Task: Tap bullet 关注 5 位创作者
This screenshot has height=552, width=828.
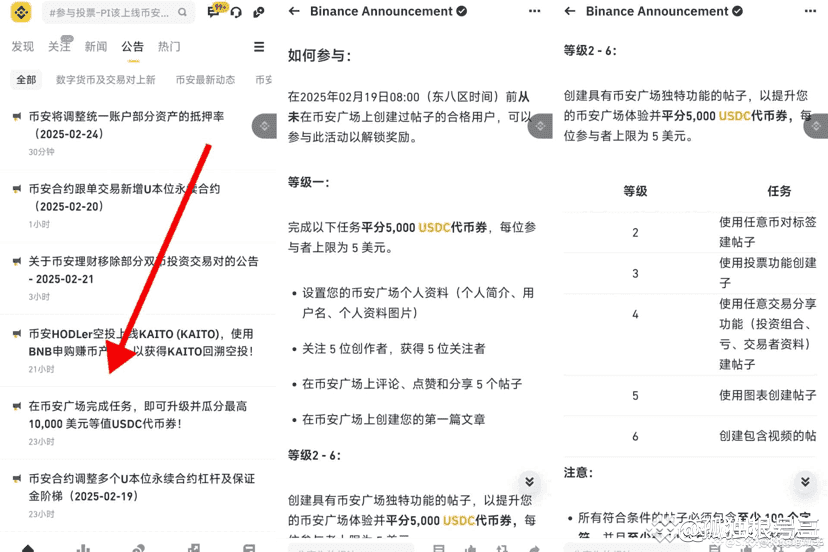Action: pos(393,349)
